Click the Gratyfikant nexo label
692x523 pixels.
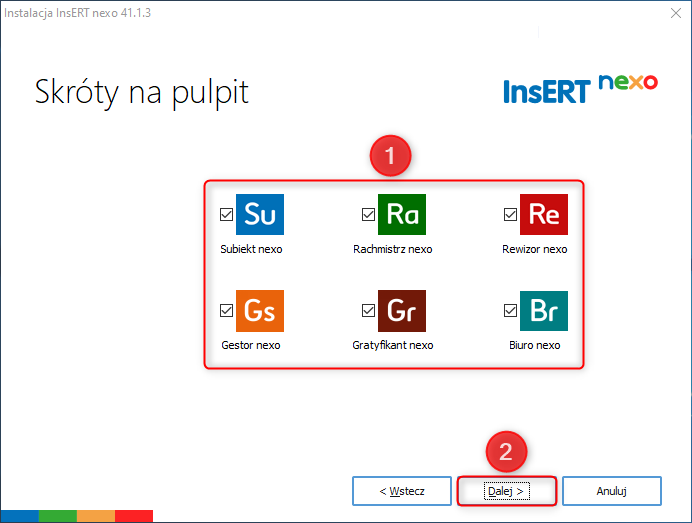coord(393,345)
